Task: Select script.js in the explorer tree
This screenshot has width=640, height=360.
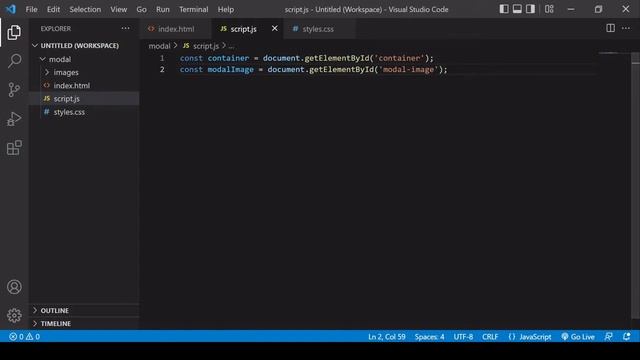Action: coord(67,99)
